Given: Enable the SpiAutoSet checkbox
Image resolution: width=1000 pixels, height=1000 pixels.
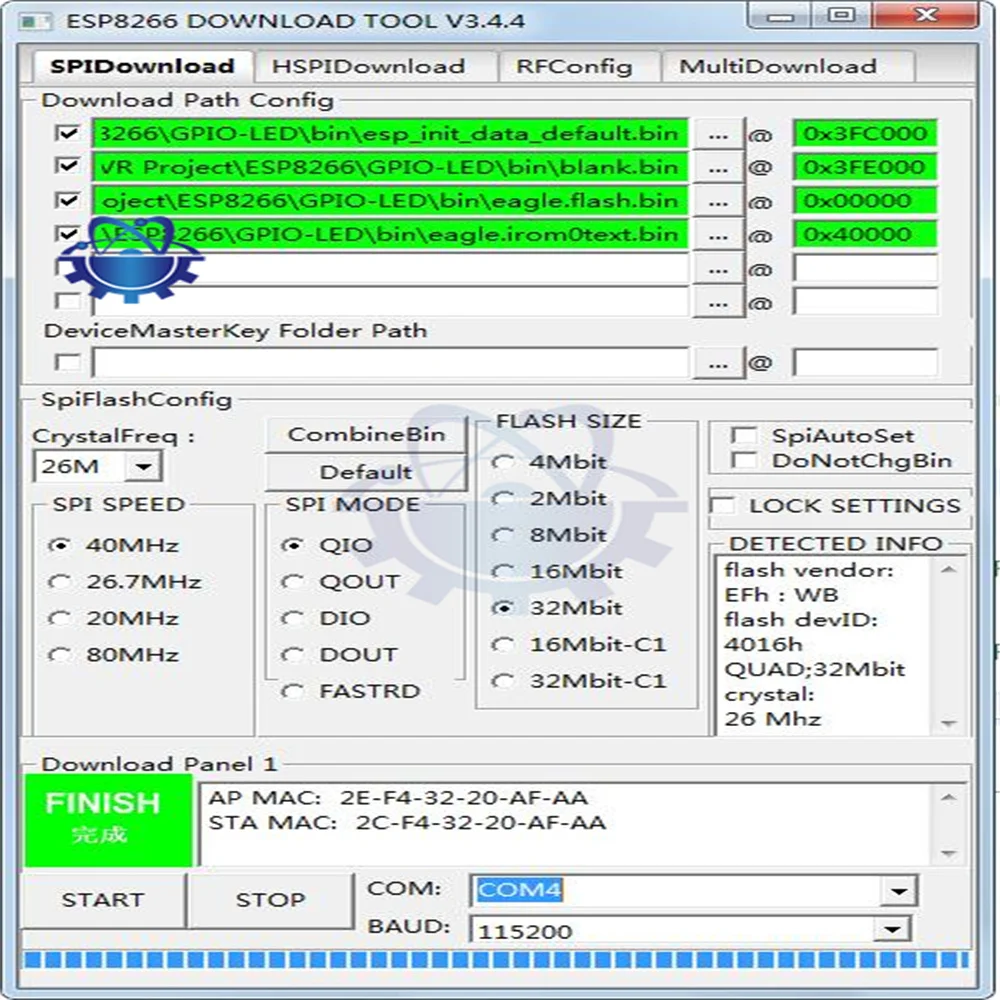Looking at the screenshot, I should [744, 436].
